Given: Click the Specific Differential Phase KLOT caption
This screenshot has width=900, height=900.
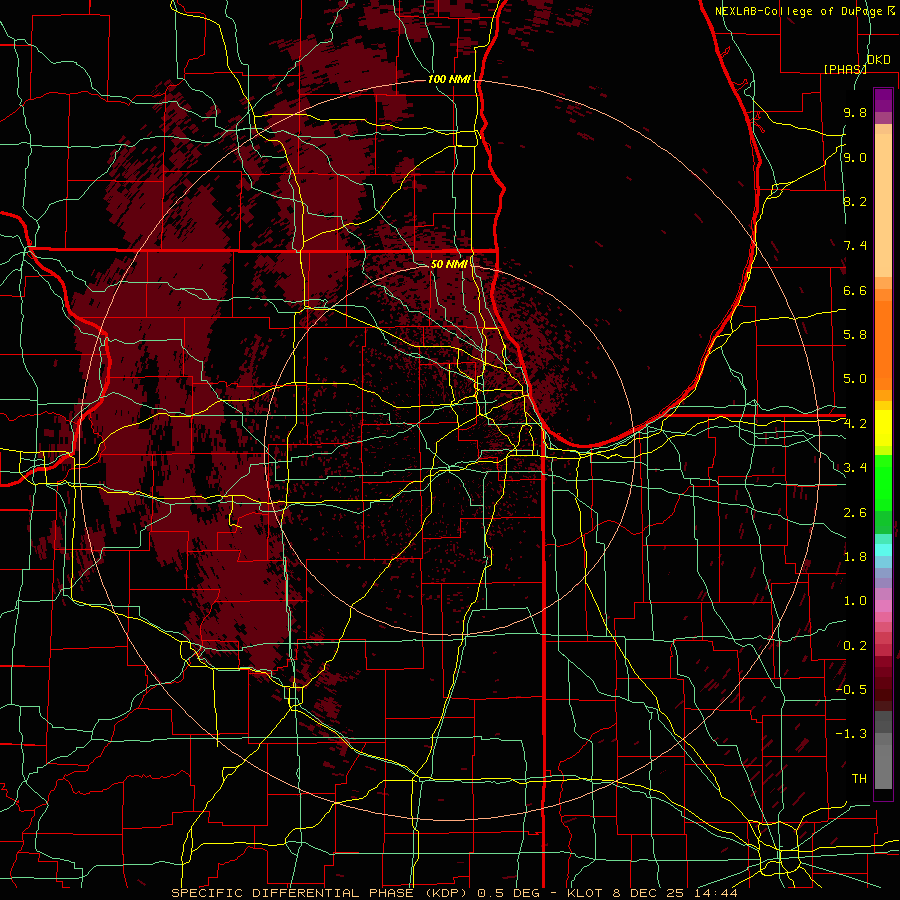Looking at the screenshot, I should click(454, 893).
